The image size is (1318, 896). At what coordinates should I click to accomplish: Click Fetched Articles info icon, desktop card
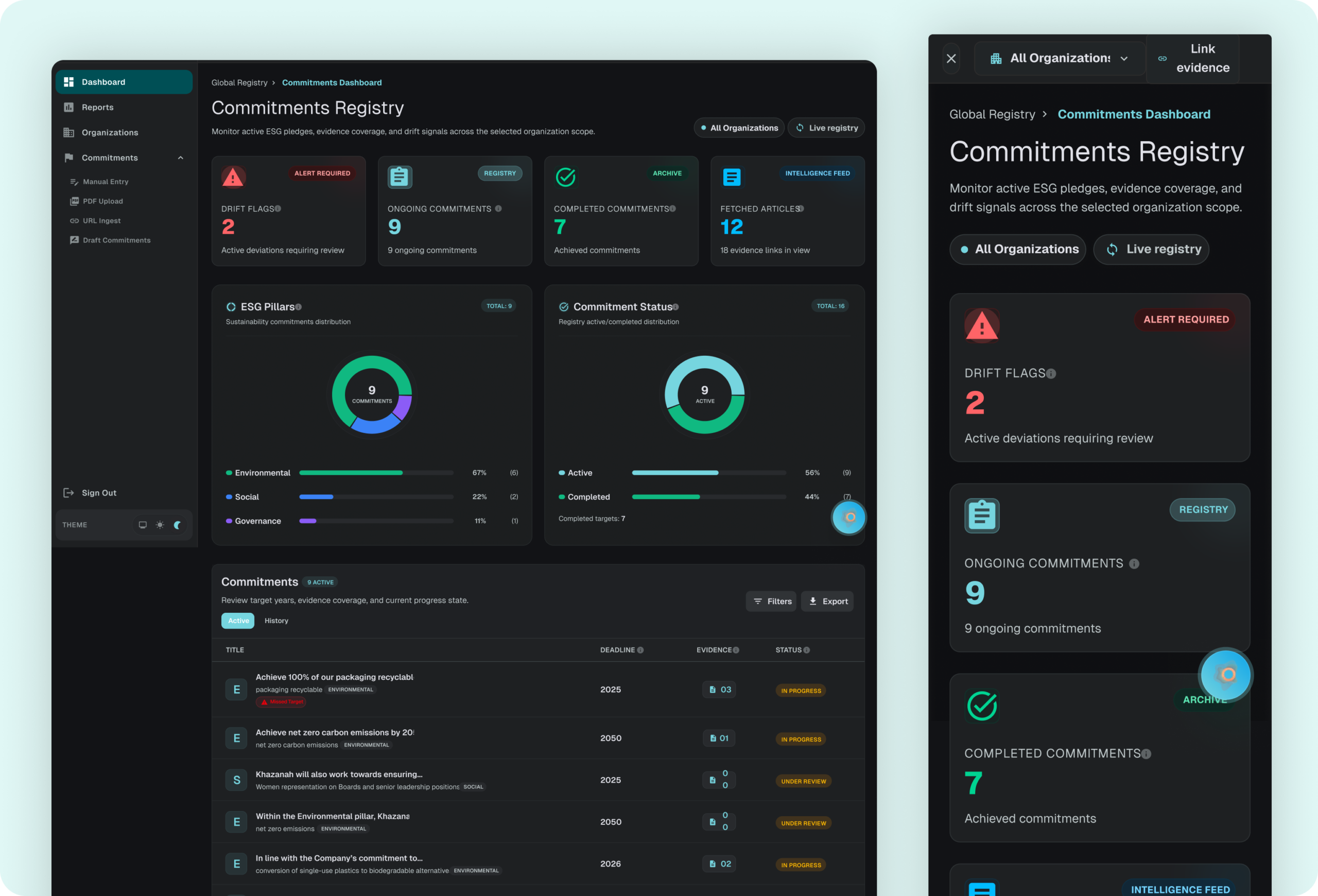(x=801, y=209)
